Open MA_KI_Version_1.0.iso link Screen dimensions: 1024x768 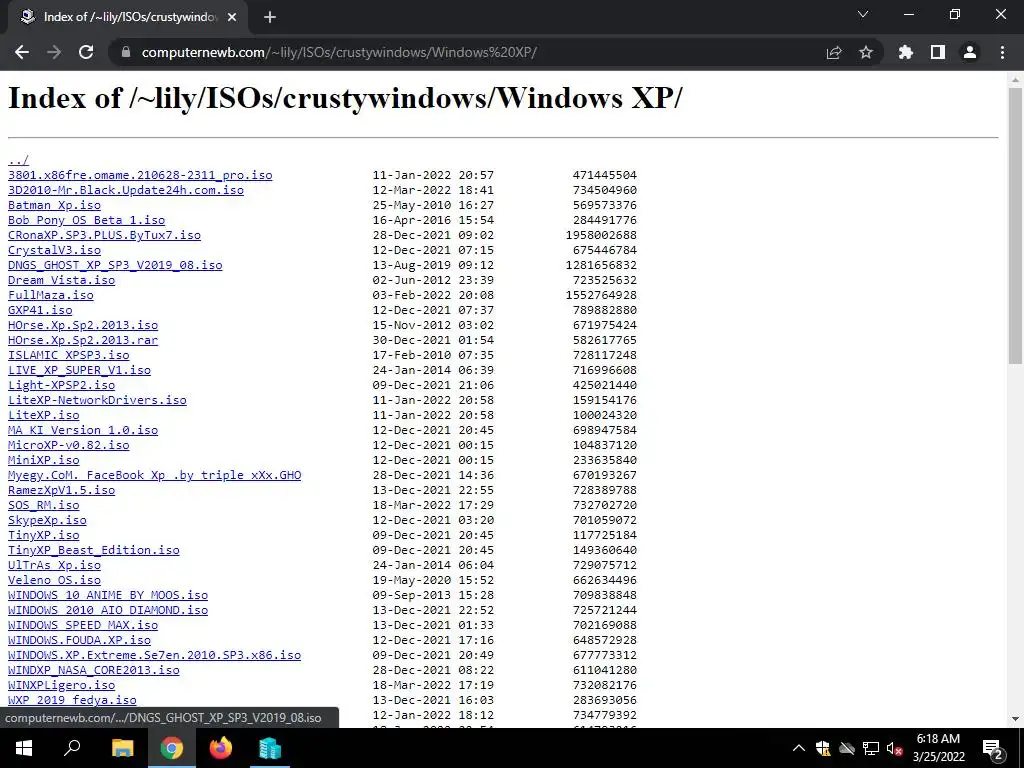coord(83,430)
